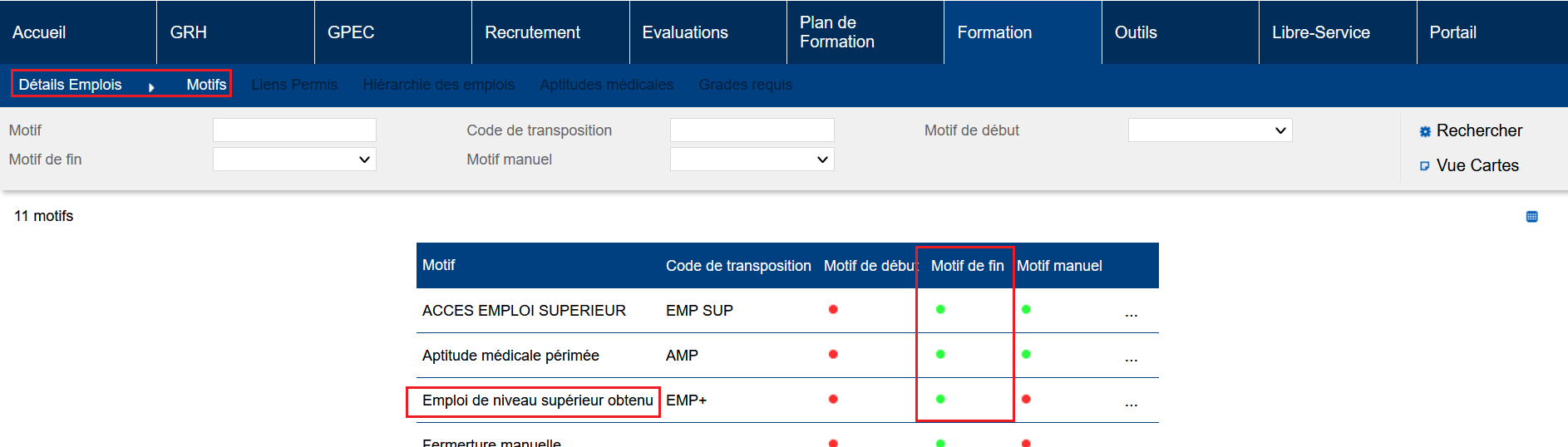Screen dimensions: 1568x447
Task: Toggle red Motif manuel dot for Emploi de niveau supérieur obtenu
Action: (1026, 400)
